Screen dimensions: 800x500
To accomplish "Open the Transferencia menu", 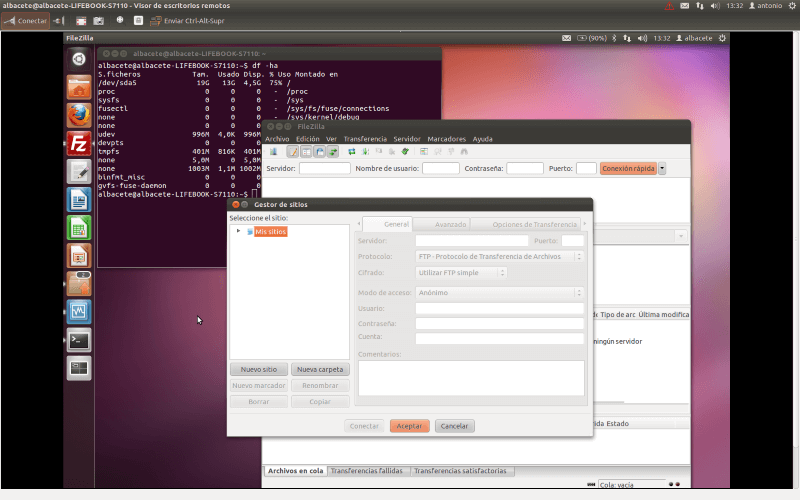I will click(x=365, y=139).
